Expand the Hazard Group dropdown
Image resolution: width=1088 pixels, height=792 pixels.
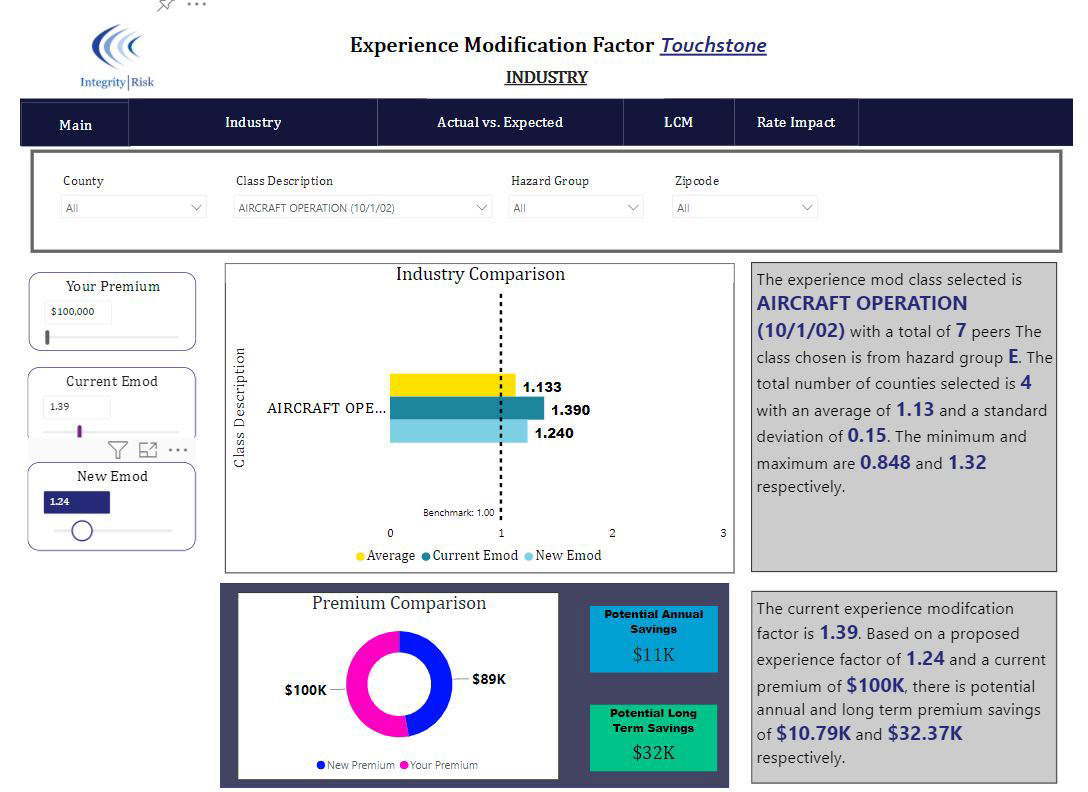click(x=576, y=208)
